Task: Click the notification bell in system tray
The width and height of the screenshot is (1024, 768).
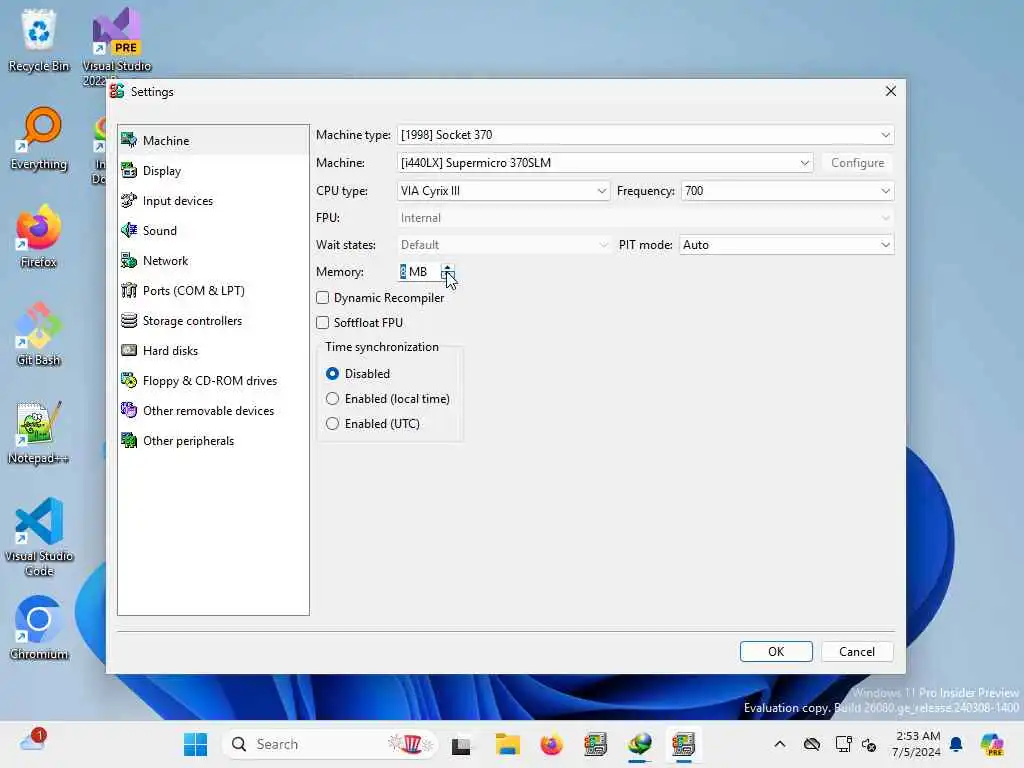Action: [956, 744]
